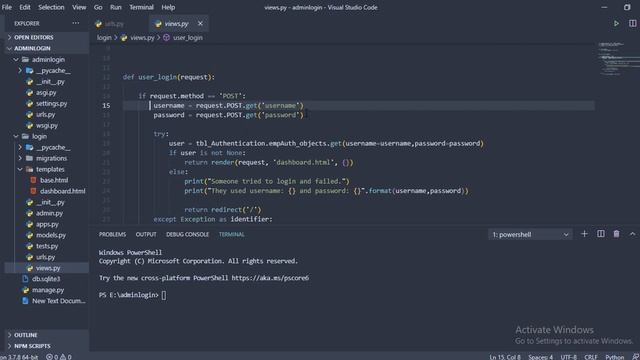Image resolution: width=640 pixels, height=360 pixels.
Task: Open base.html template file
Action: click(54, 180)
